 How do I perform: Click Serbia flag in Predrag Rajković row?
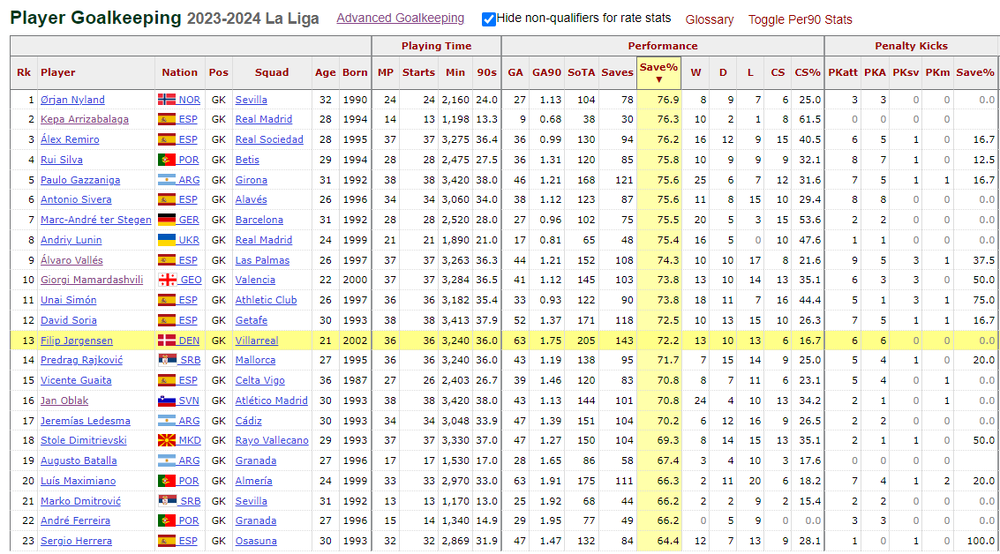click(167, 360)
